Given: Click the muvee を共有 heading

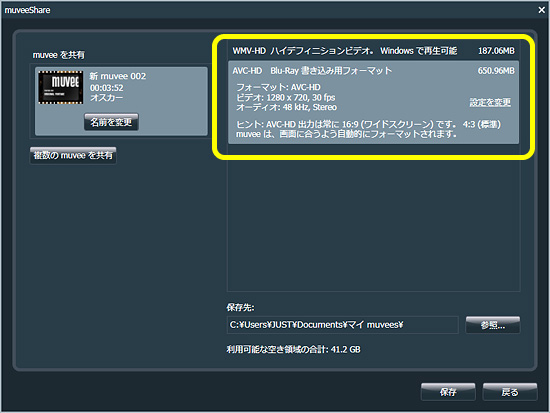Looking at the screenshot, I should click(59, 55).
